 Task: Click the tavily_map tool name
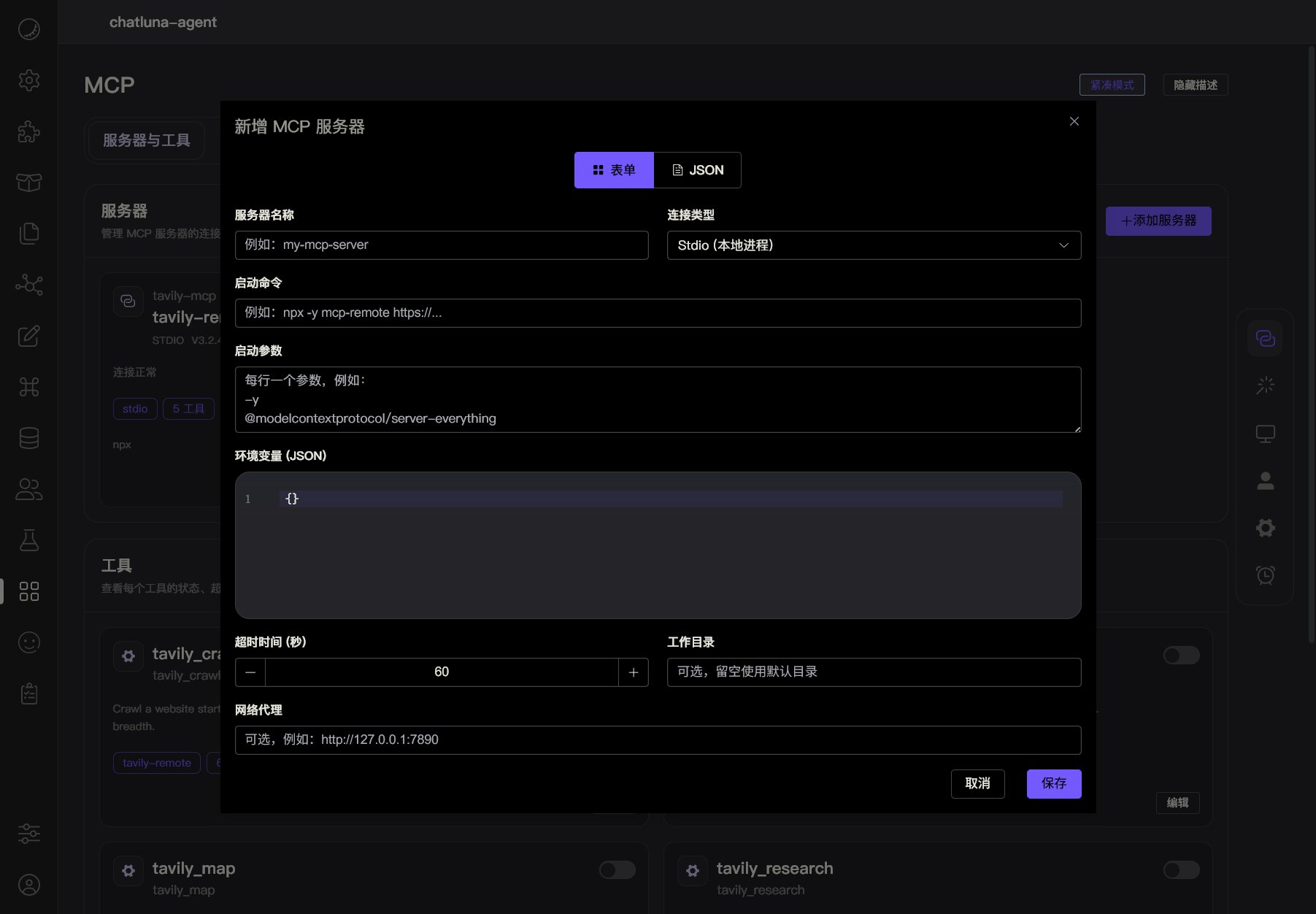[193, 868]
